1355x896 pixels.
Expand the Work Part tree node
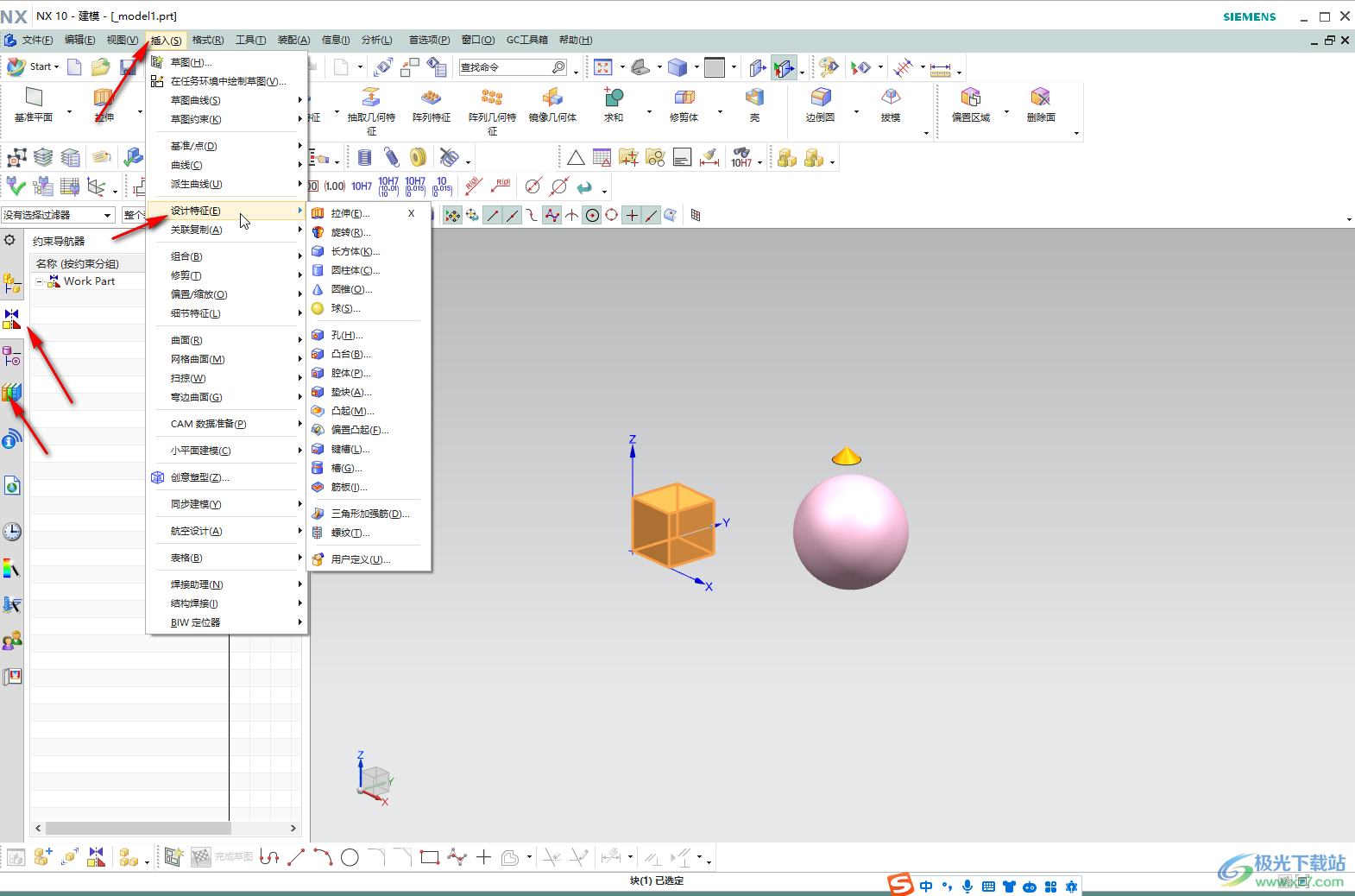click(x=40, y=281)
